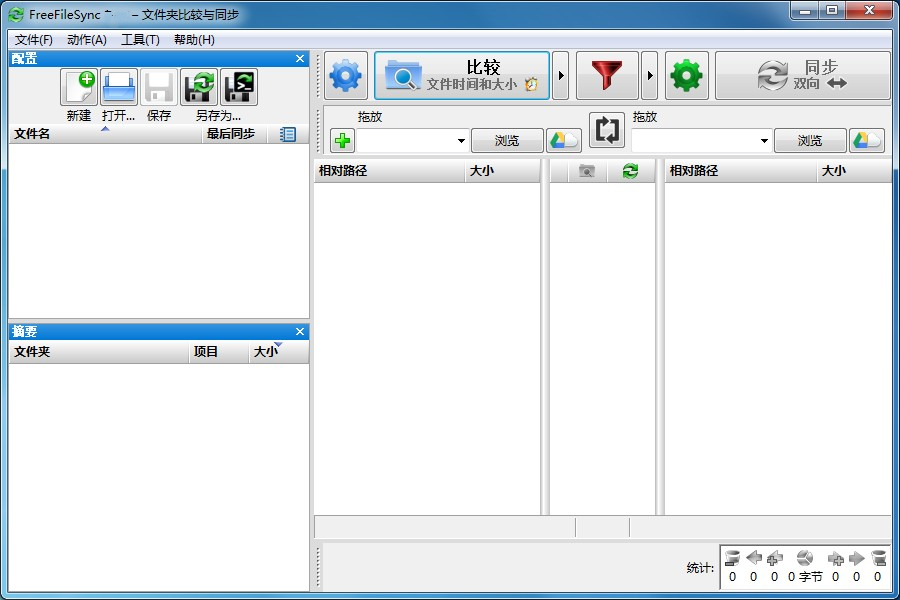Expand the left folder path dropdown
Screen dimensions: 900x600
click(x=460, y=140)
